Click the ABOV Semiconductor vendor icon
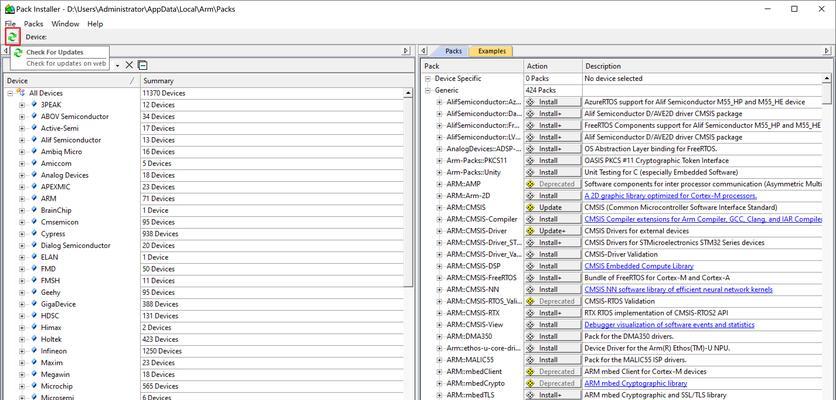836x400 pixels. click(x=34, y=116)
